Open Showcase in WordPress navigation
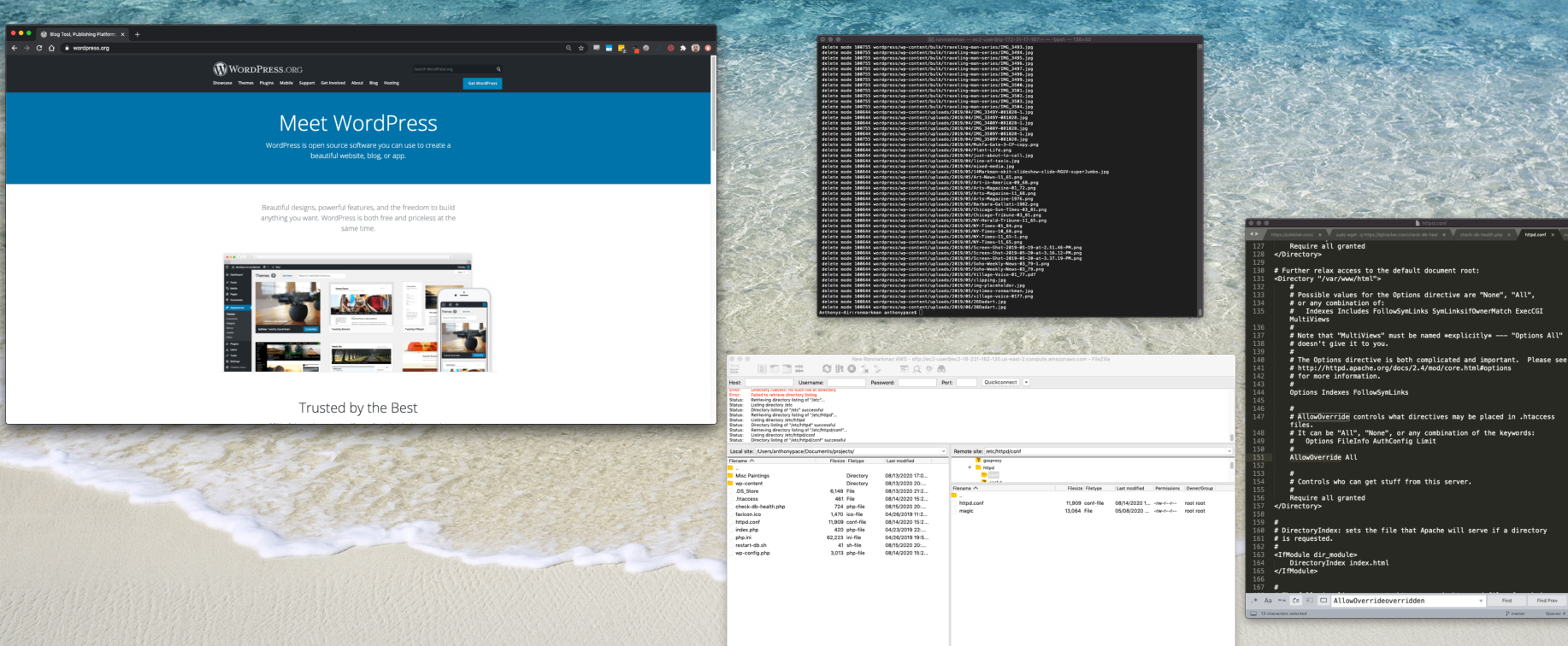 222,83
